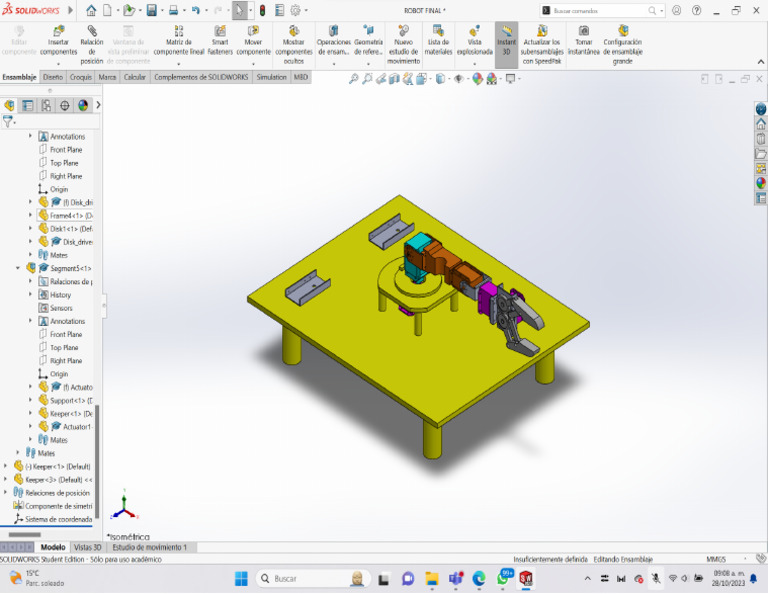Open FeatureManager design tree tab
Viewport: 768px width, 594px height.
click(x=9, y=105)
